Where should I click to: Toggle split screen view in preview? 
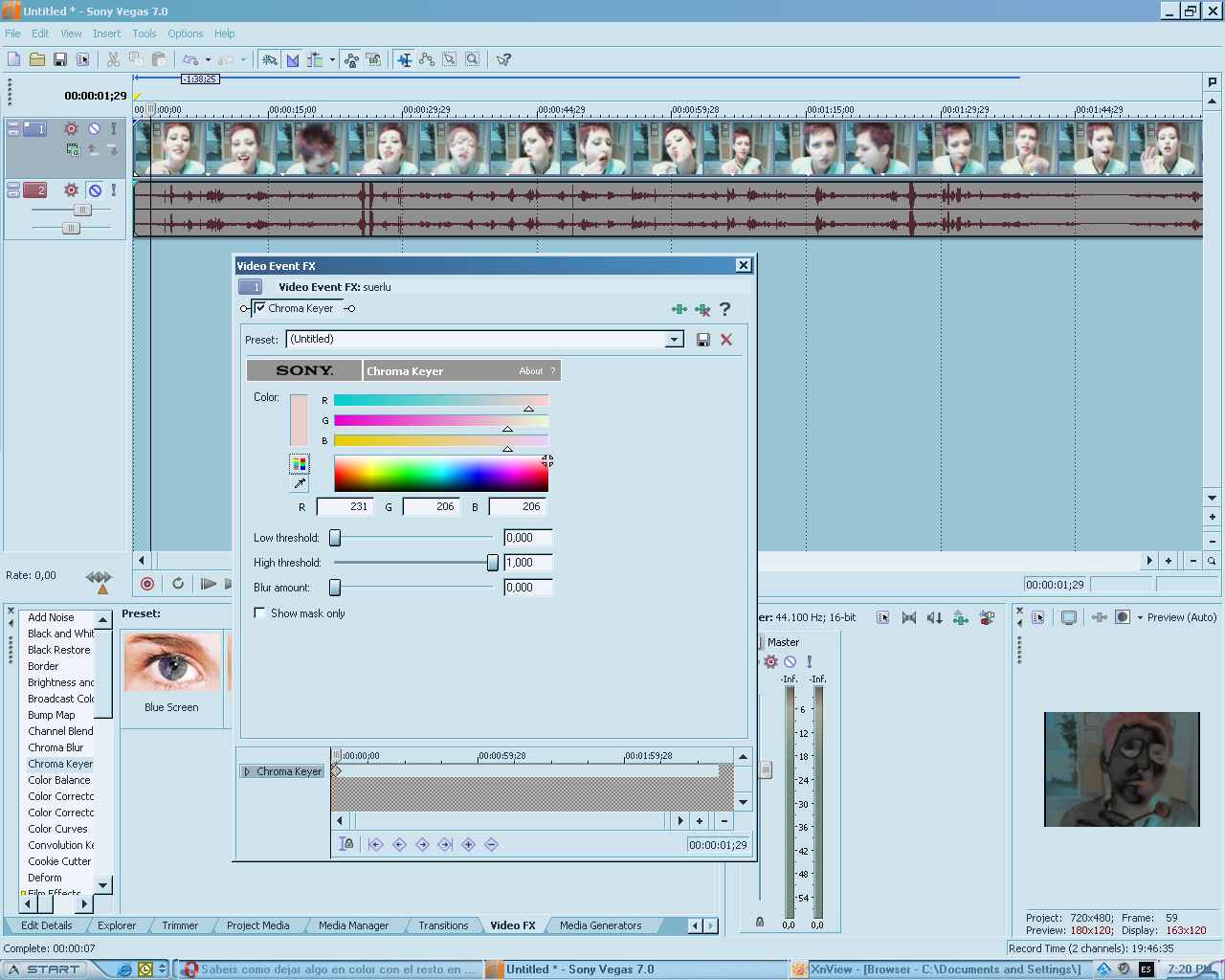click(1123, 617)
